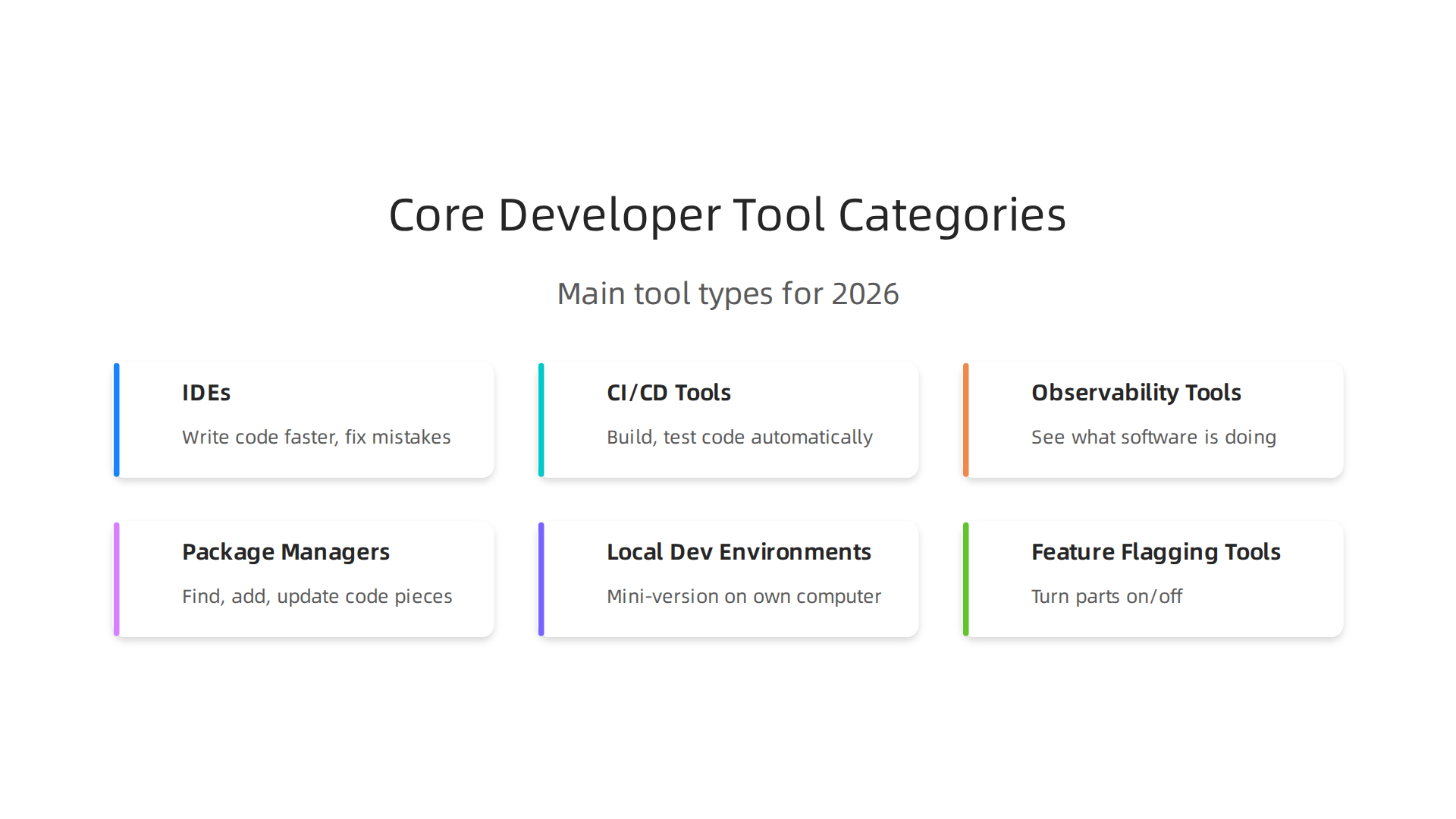Viewport: 1456px width, 819px height.
Task: Select the "CI/CD Tools" card heading
Action: coord(669,393)
